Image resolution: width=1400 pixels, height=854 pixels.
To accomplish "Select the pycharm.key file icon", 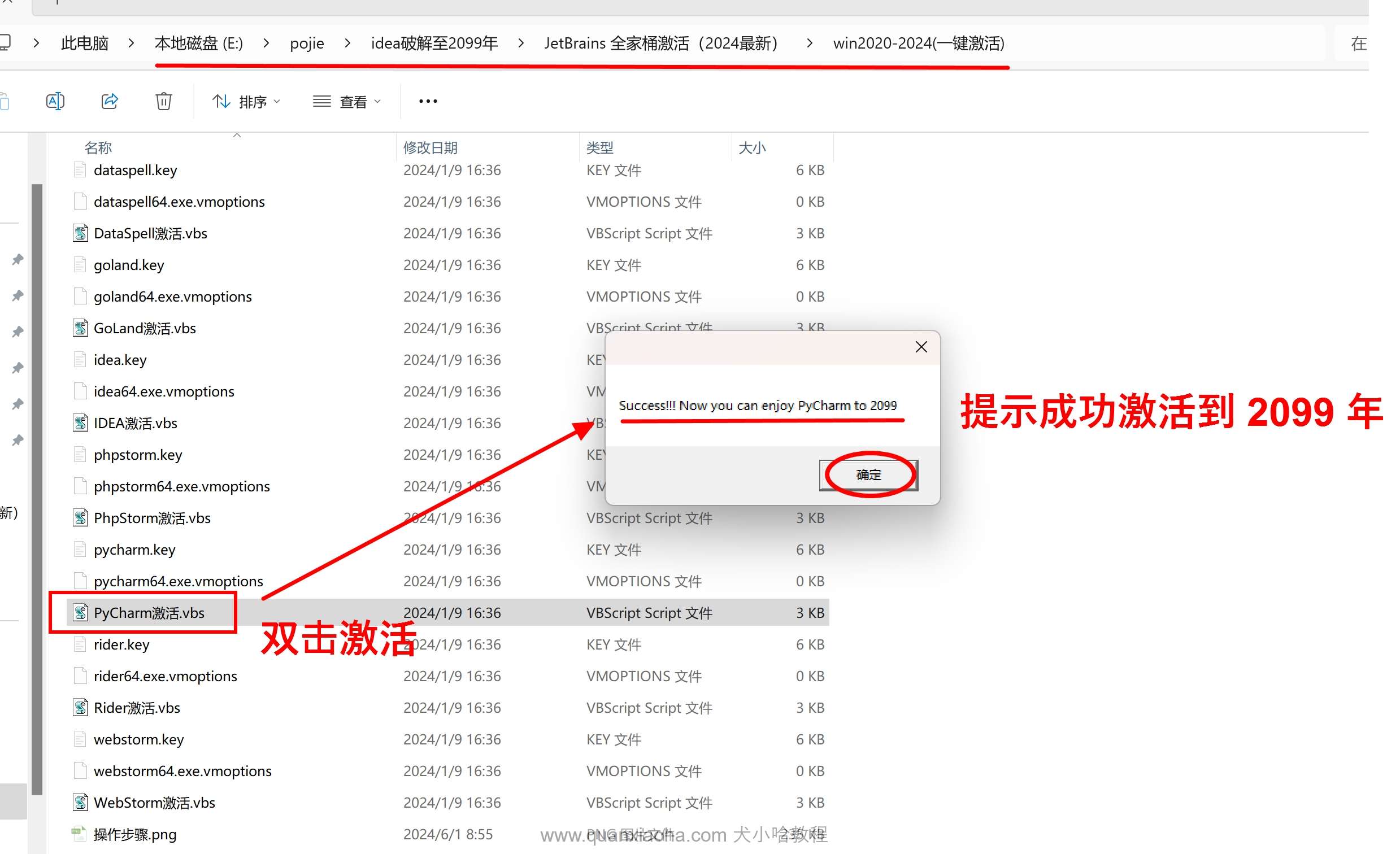I will point(80,550).
